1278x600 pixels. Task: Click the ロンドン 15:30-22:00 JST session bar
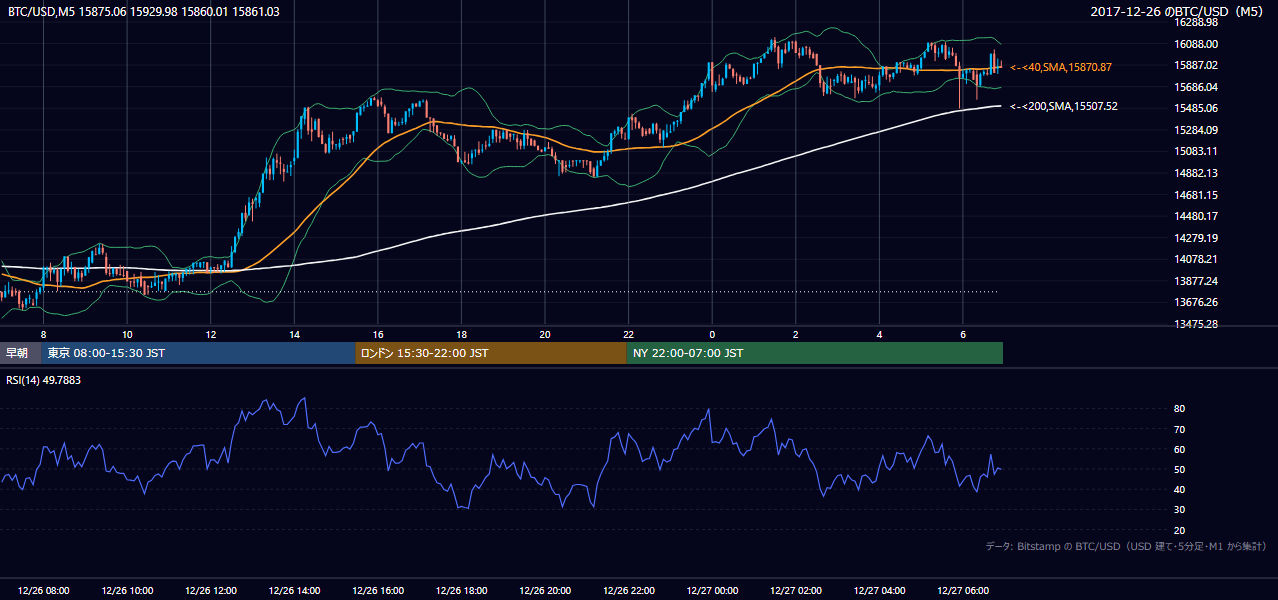(490, 353)
